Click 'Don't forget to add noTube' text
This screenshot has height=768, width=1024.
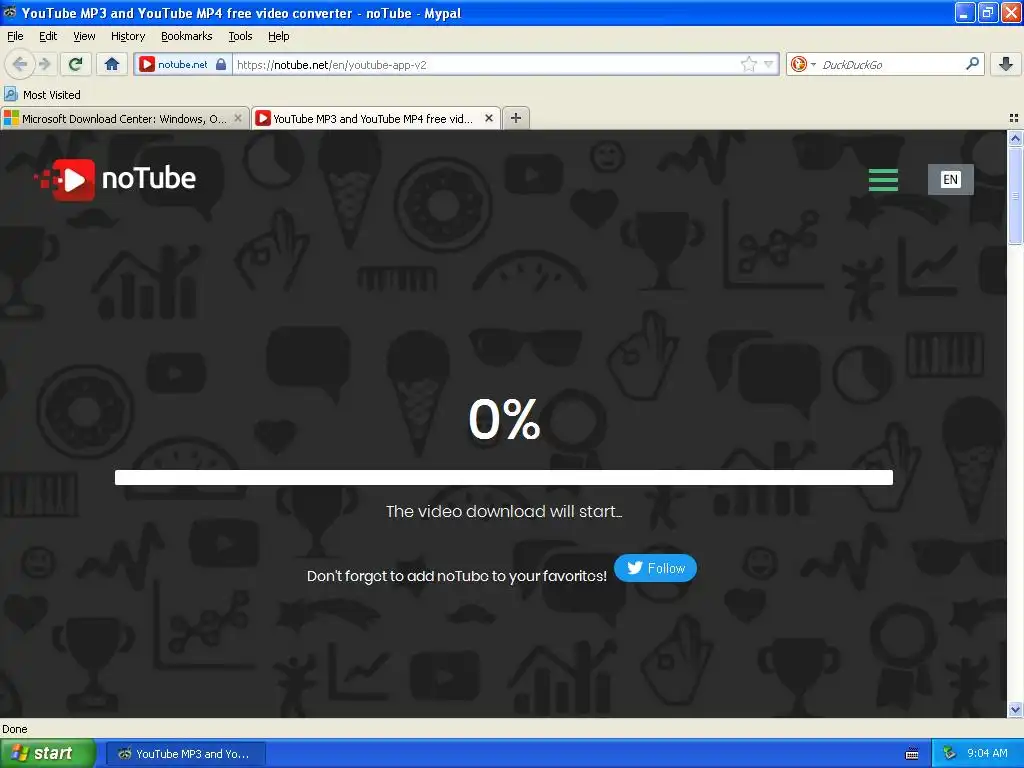pyautogui.click(x=456, y=576)
